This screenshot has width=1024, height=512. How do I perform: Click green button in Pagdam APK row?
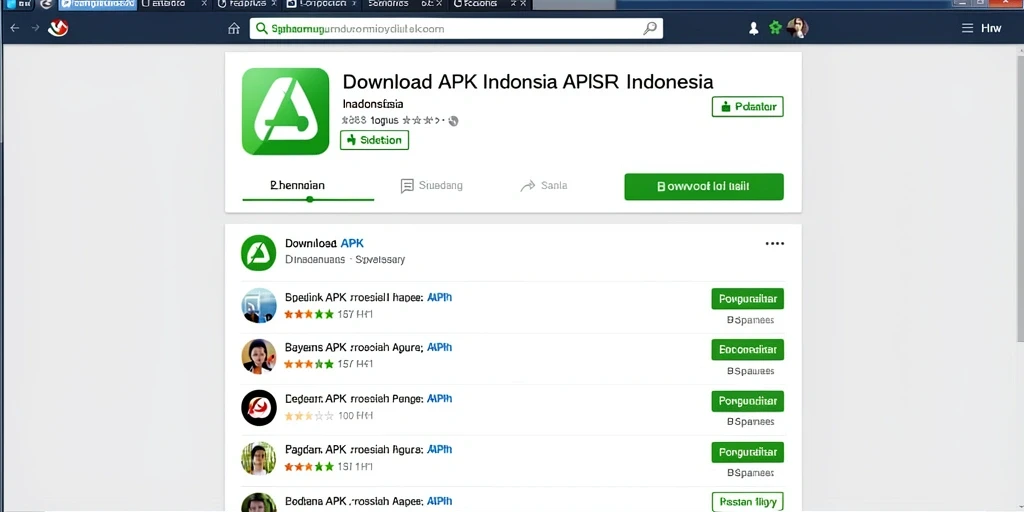747,452
